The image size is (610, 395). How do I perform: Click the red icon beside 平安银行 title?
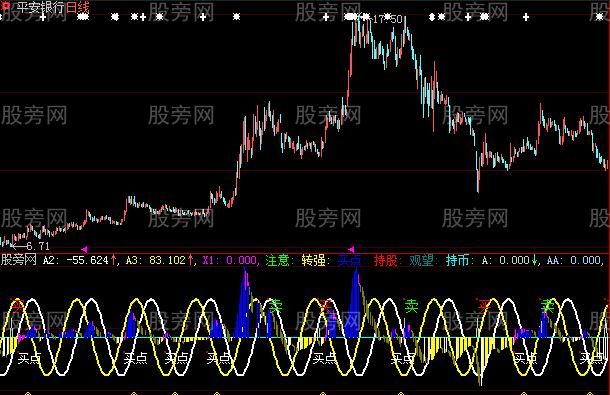click(x=6, y=6)
